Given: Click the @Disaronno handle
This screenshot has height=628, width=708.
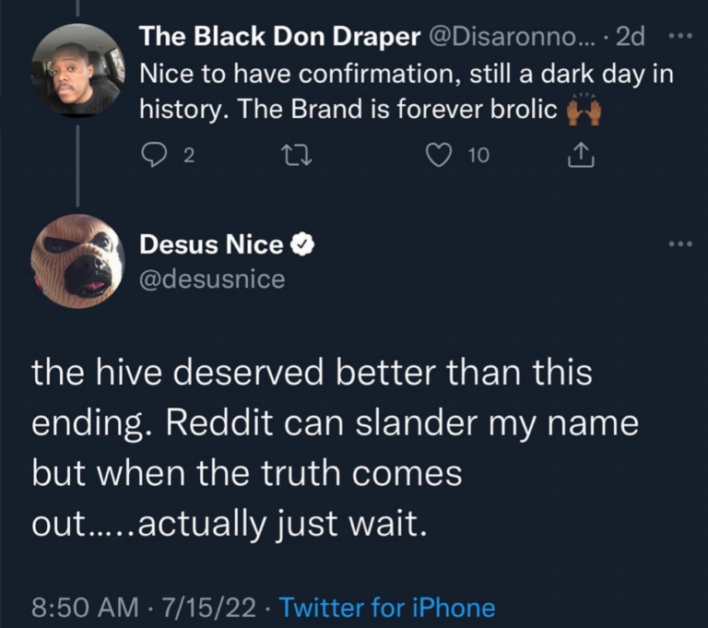Looking at the screenshot, I should [x=513, y=37].
